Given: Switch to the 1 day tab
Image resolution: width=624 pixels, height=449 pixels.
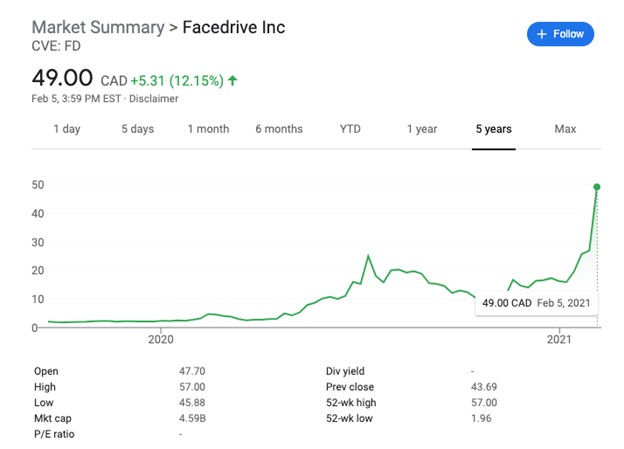Looking at the screenshot, I should (67, 129).
